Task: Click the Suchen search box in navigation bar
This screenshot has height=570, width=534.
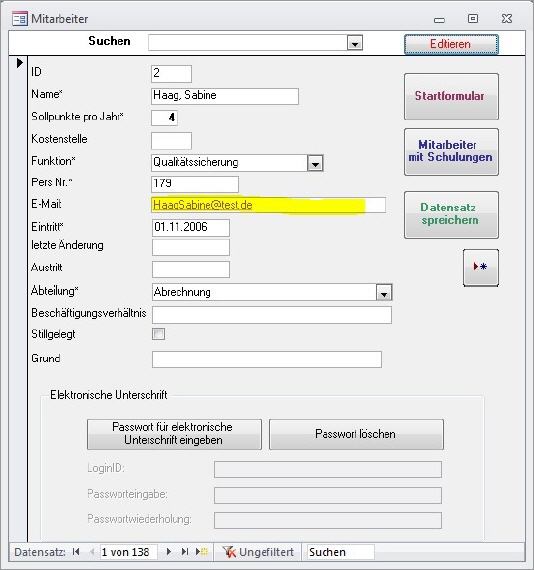Action: (x=341, y=552)
